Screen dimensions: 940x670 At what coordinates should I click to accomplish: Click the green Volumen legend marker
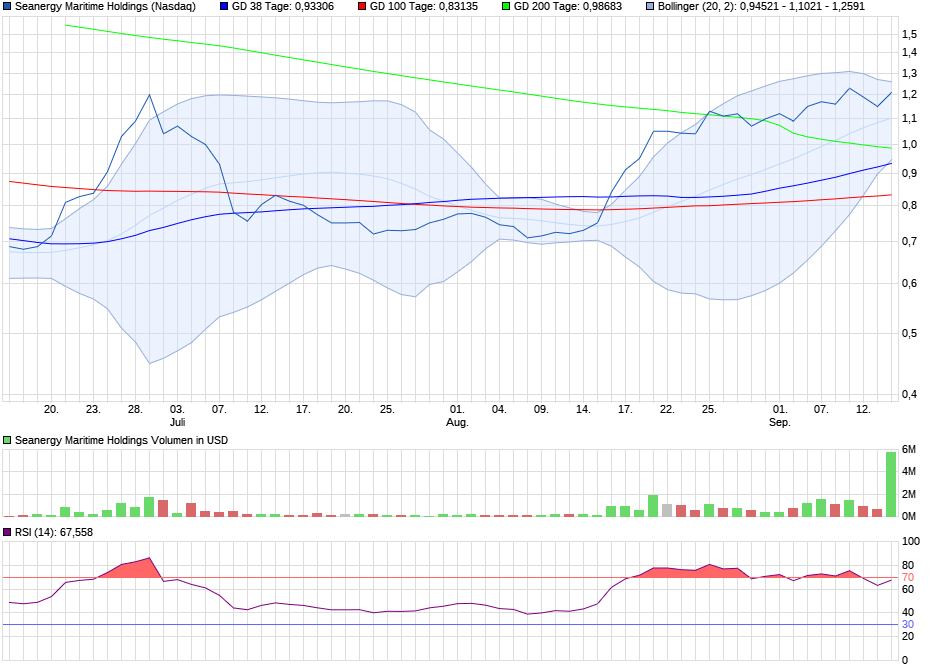tap(6, 438)
